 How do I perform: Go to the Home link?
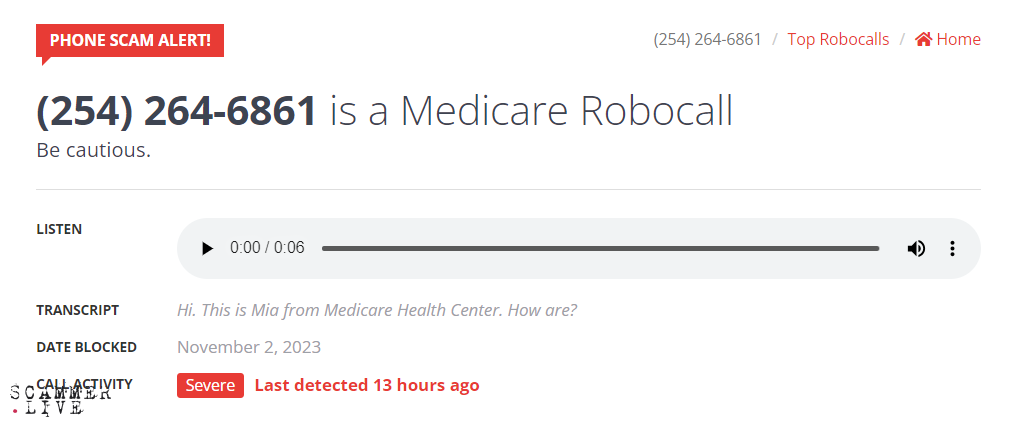click(x=958, y=39)
